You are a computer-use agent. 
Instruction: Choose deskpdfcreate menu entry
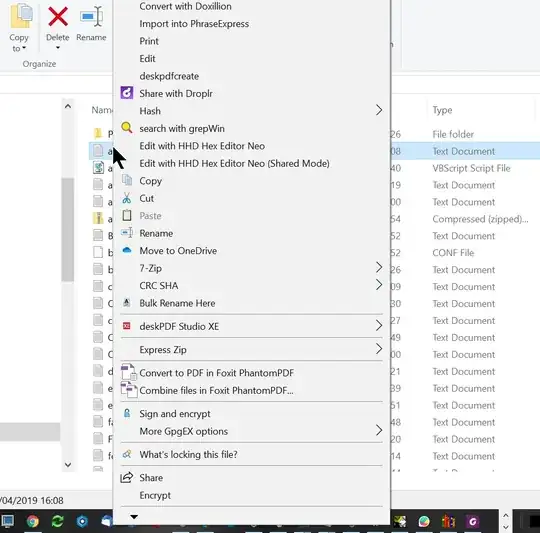tap(169, 76)
